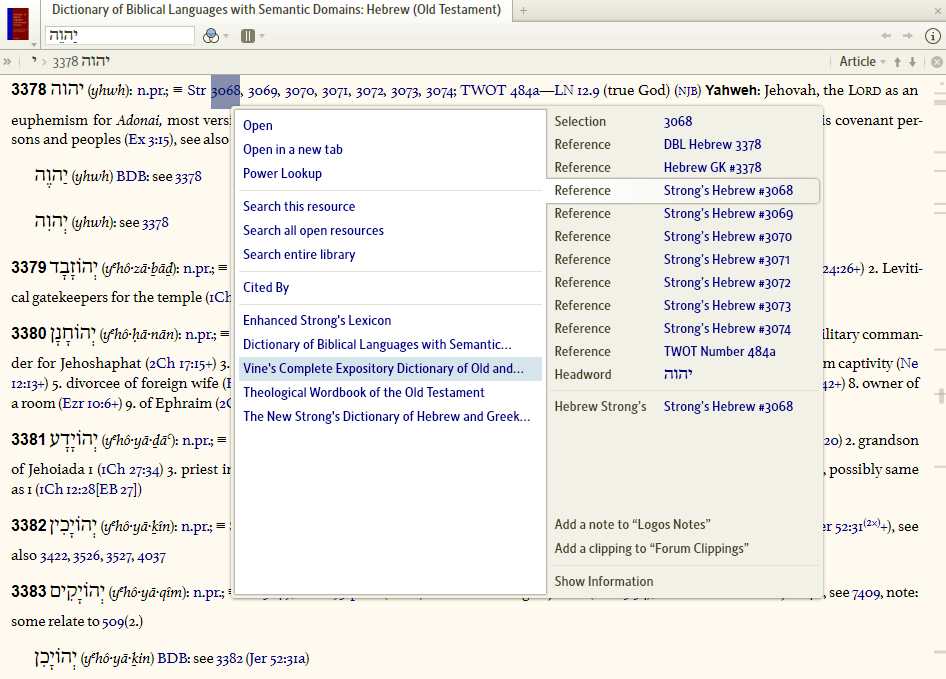
Task: Open the visual filters icon
Action: coord(211,36)
